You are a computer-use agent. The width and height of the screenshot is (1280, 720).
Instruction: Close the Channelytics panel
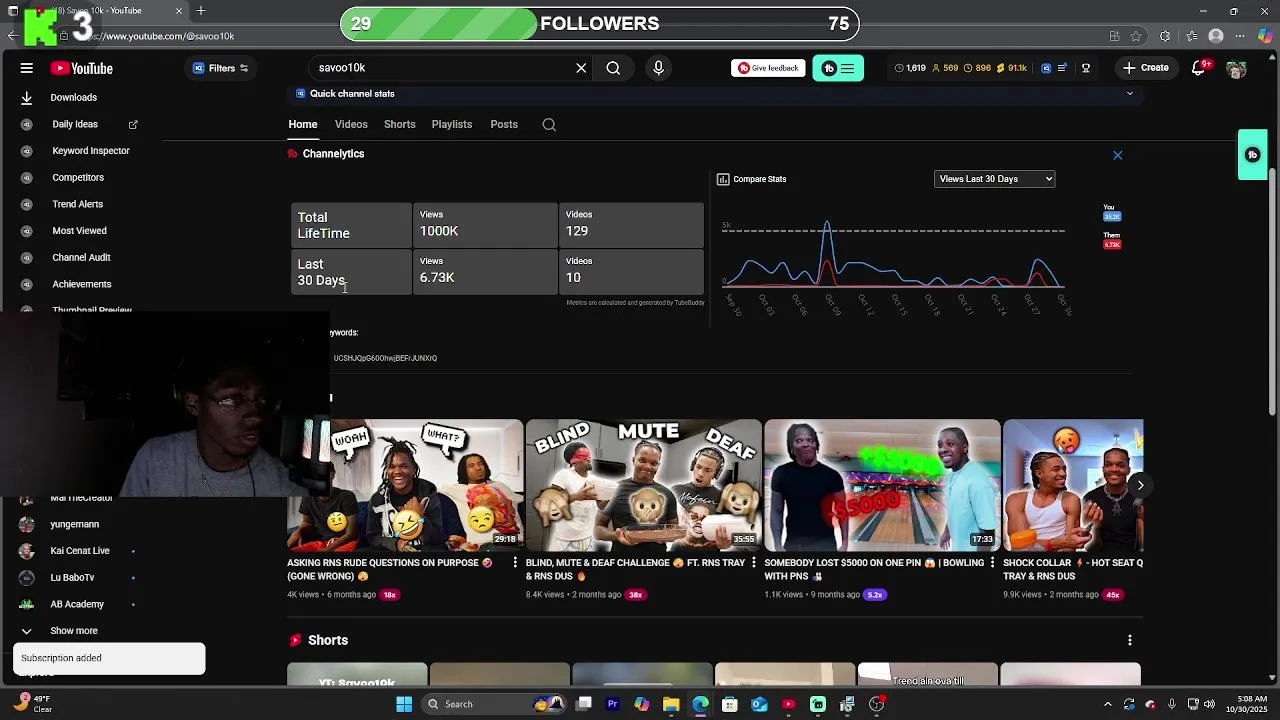[x=1118, y=155]
